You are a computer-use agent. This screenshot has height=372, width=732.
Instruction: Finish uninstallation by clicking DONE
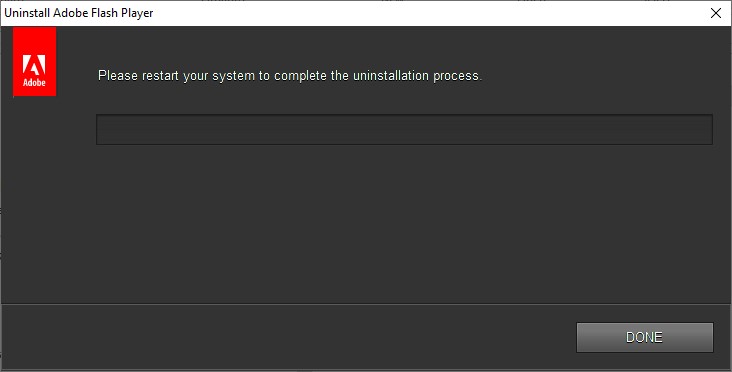[645, 337]
